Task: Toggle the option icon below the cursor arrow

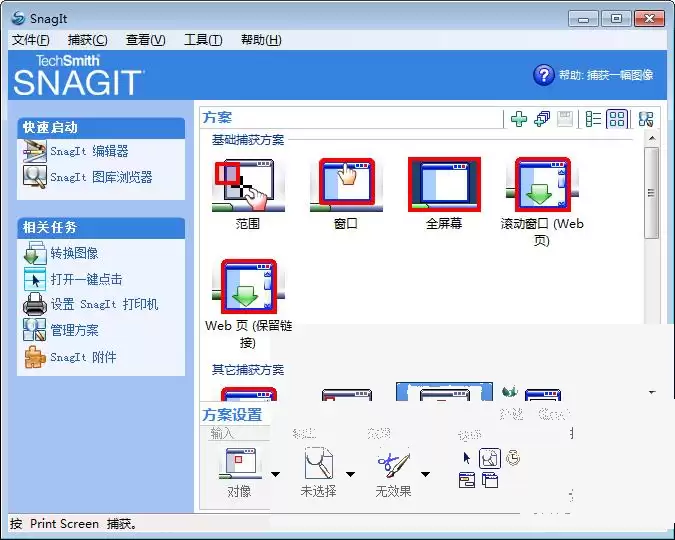Action: pos(467,480)
